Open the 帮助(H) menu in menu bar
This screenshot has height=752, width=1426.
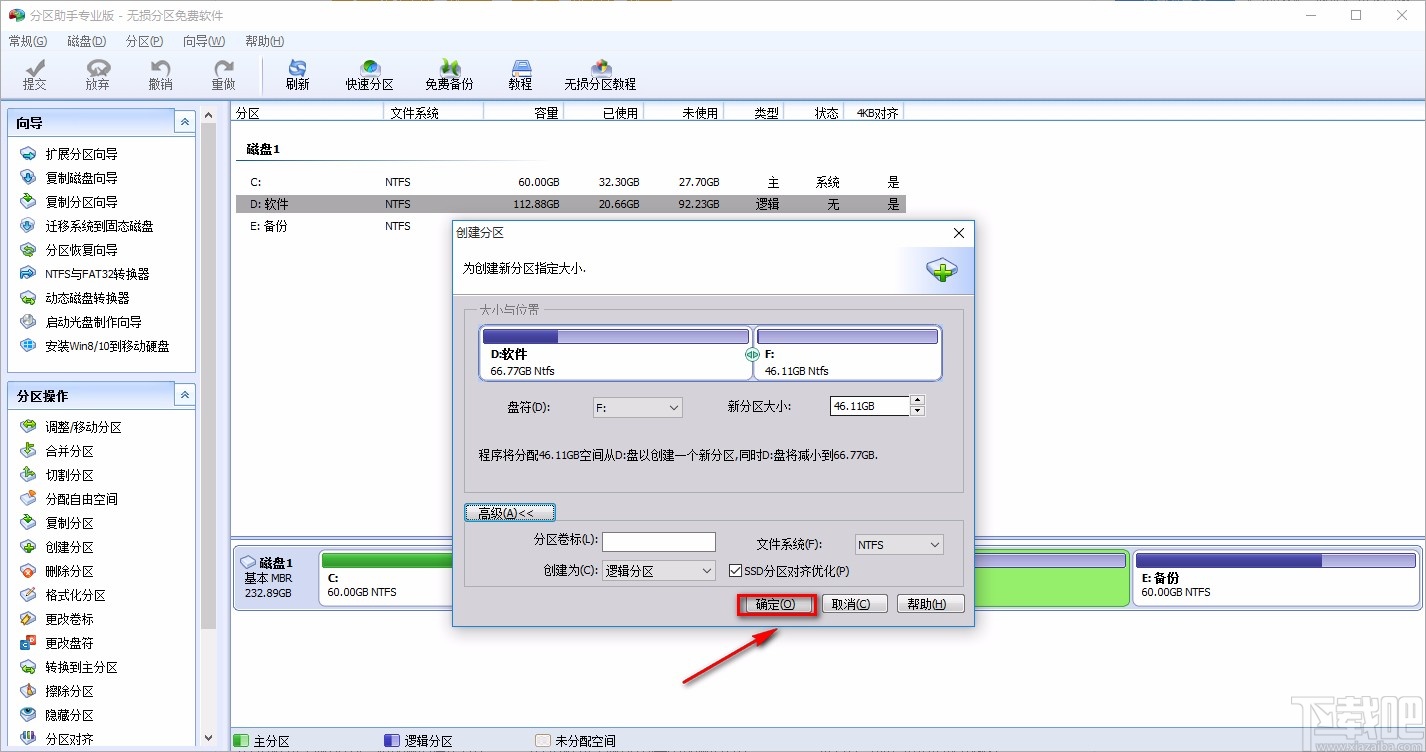point(265,41)
